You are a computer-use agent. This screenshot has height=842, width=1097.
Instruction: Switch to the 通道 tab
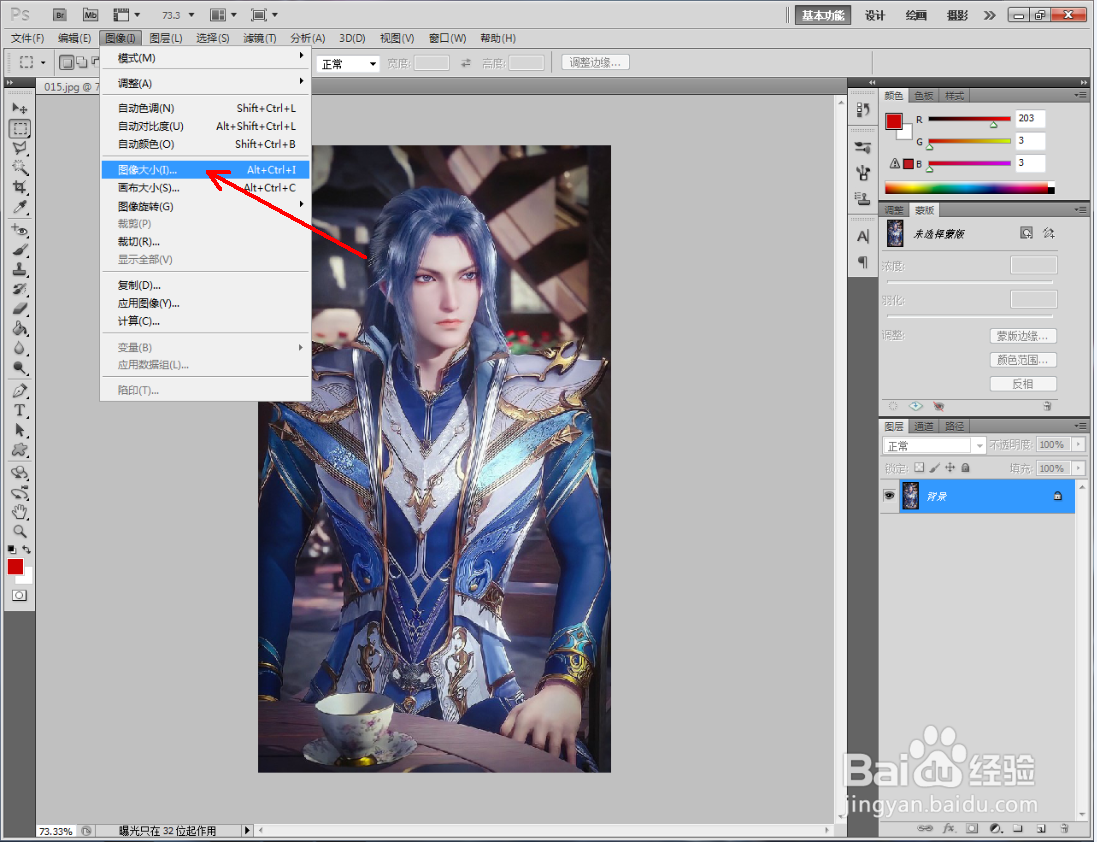tap(923, 426)
